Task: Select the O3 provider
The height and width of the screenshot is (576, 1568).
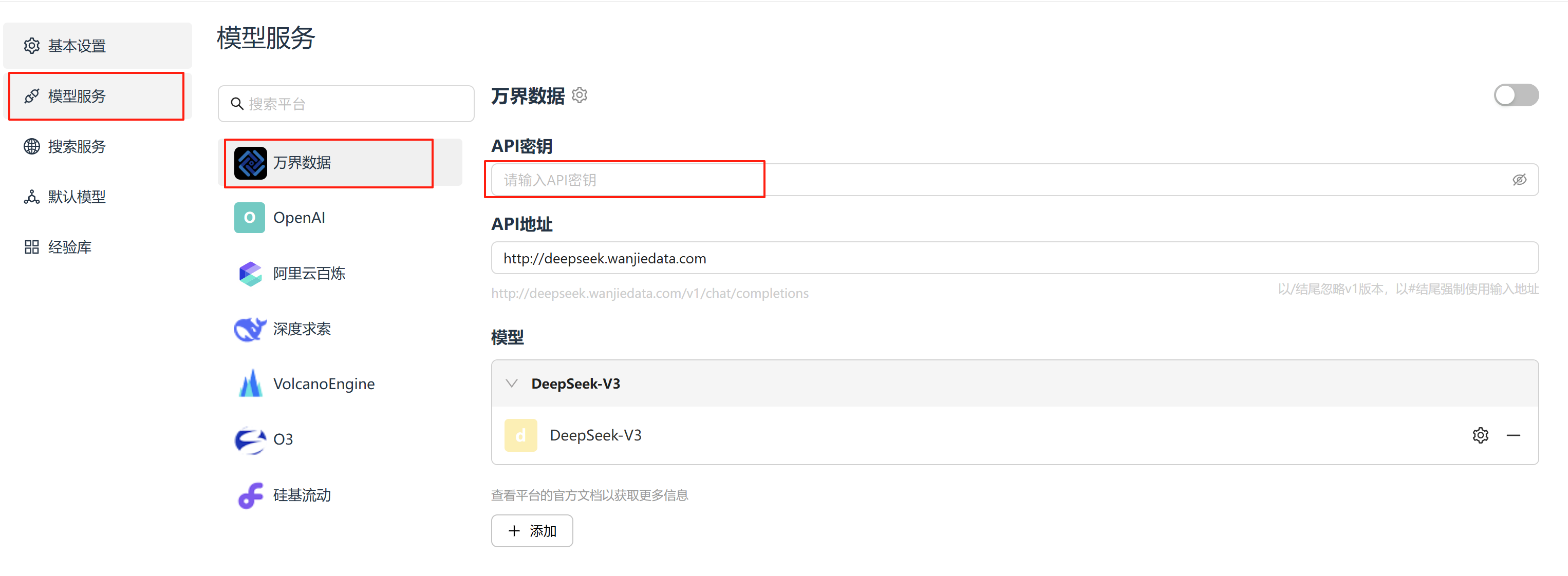Action: click(340, 439)
